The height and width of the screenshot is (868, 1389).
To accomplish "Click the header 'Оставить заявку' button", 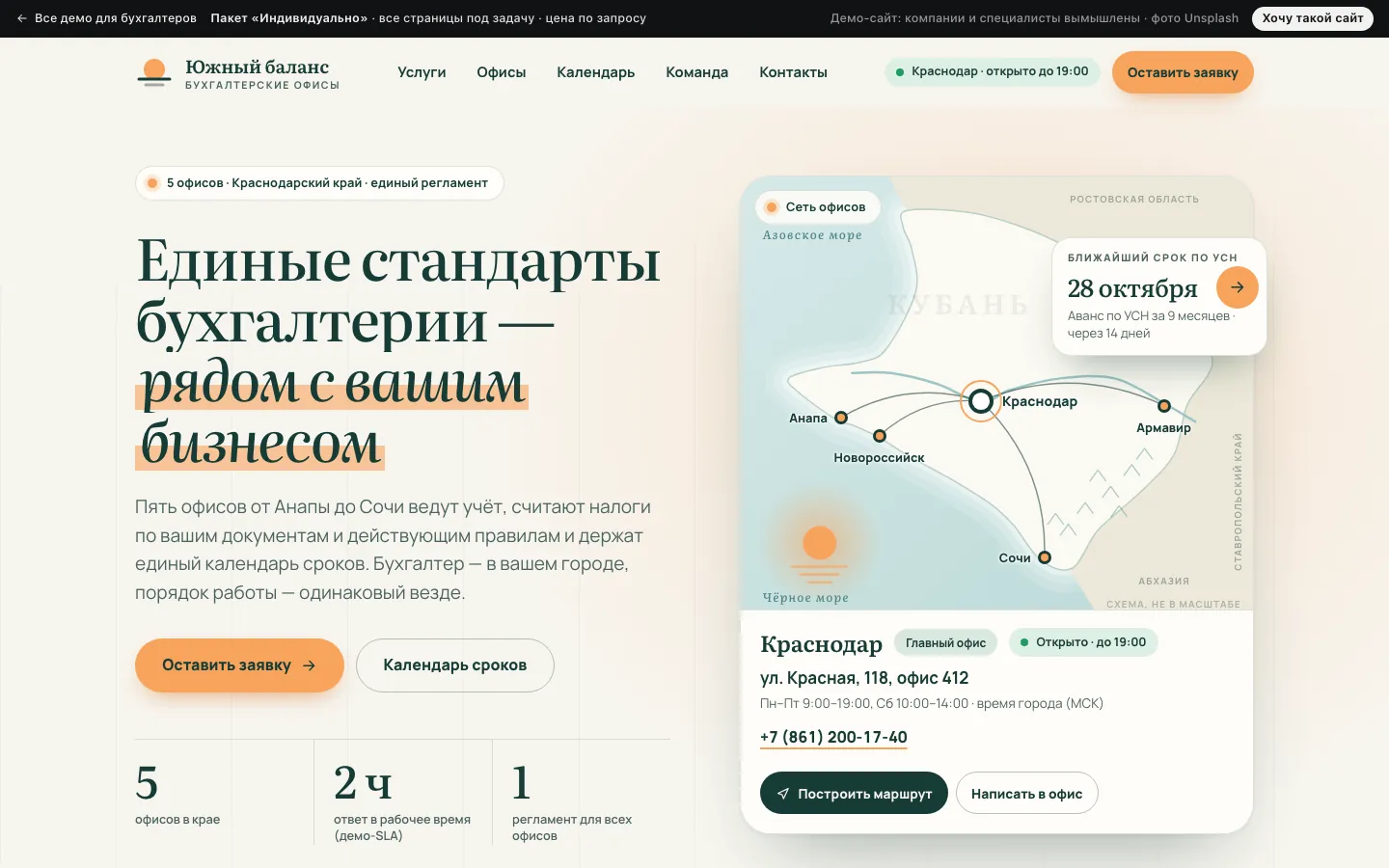I will [x=1183, y=72].
